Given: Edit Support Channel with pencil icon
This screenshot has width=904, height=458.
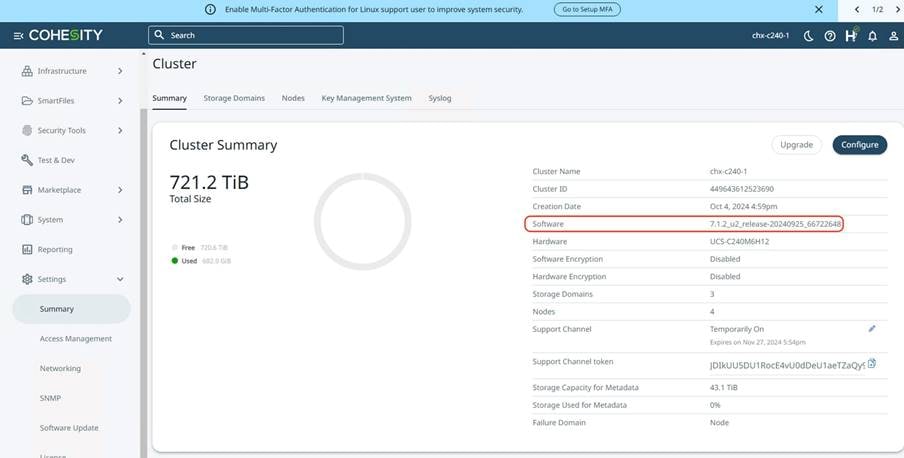Looking at the screenshot, I should (872, 329).
